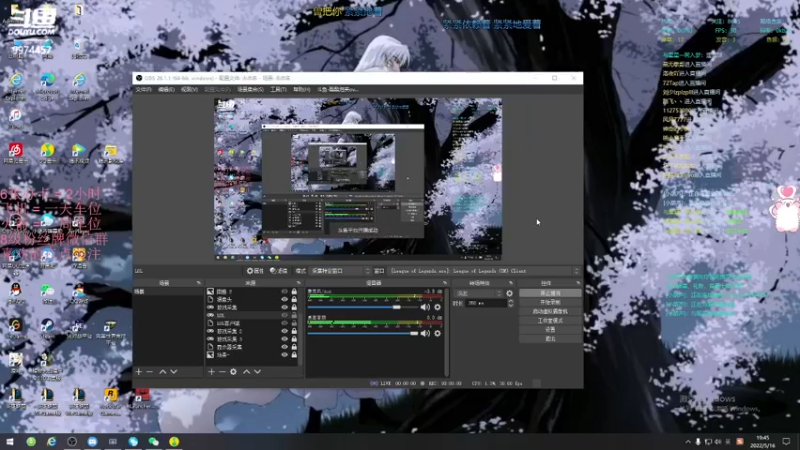Open the 淡出 transition type dropdown
Screen dimensions: 800x450
pyautogui.click(x=479, y=293)
